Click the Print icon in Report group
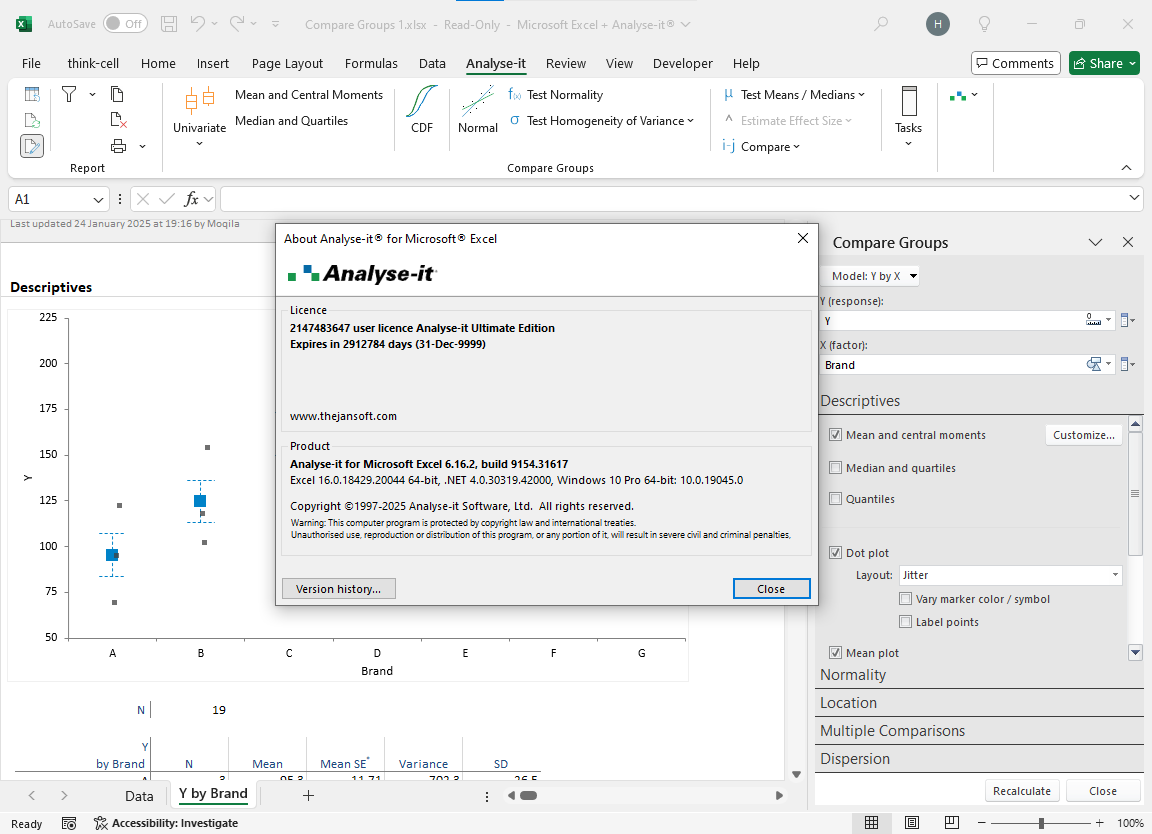Screen dimensions: 1152x834 118,146
